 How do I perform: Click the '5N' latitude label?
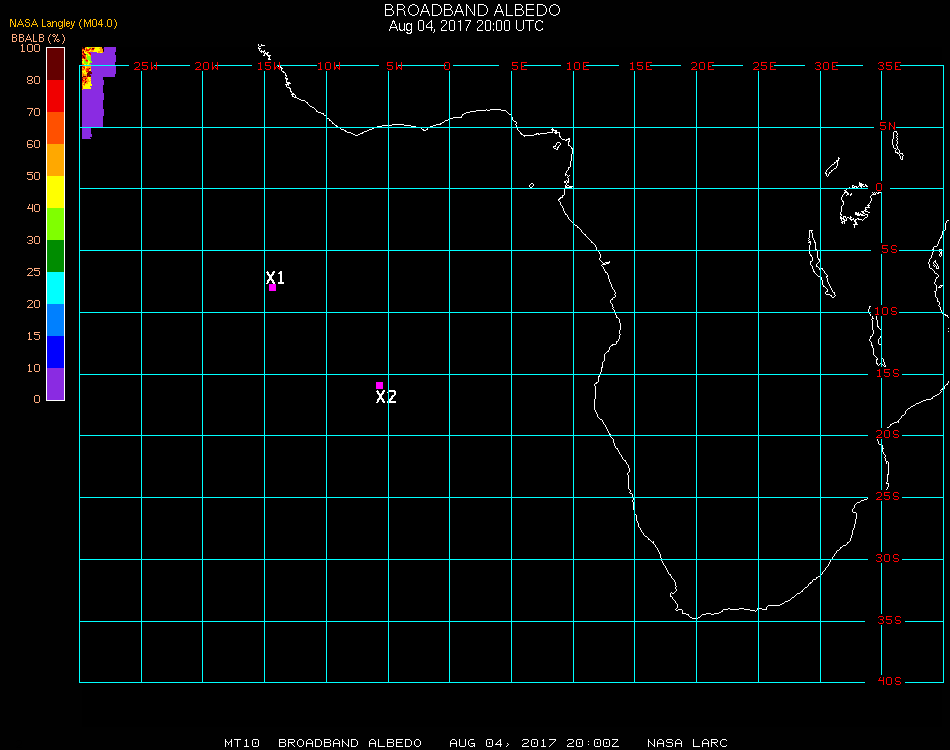(888, 126)
